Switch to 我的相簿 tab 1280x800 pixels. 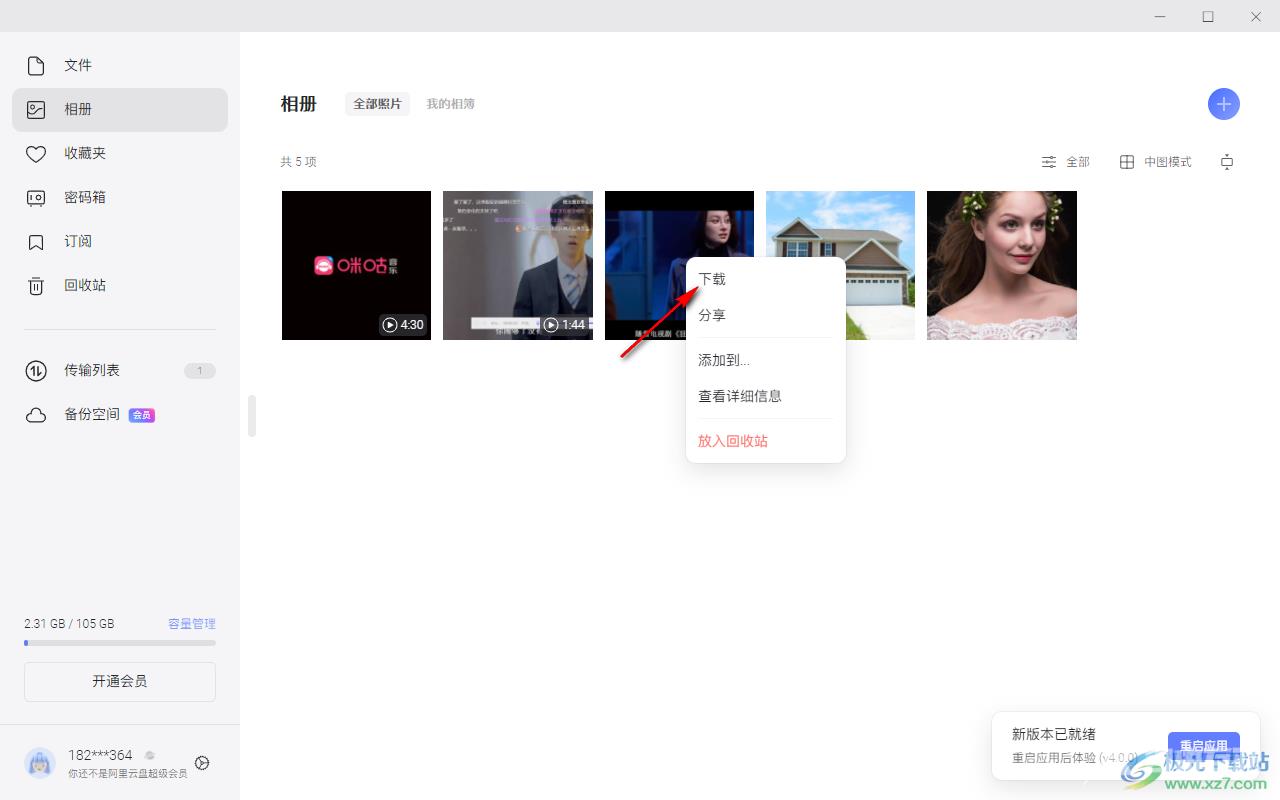[451, 104]
